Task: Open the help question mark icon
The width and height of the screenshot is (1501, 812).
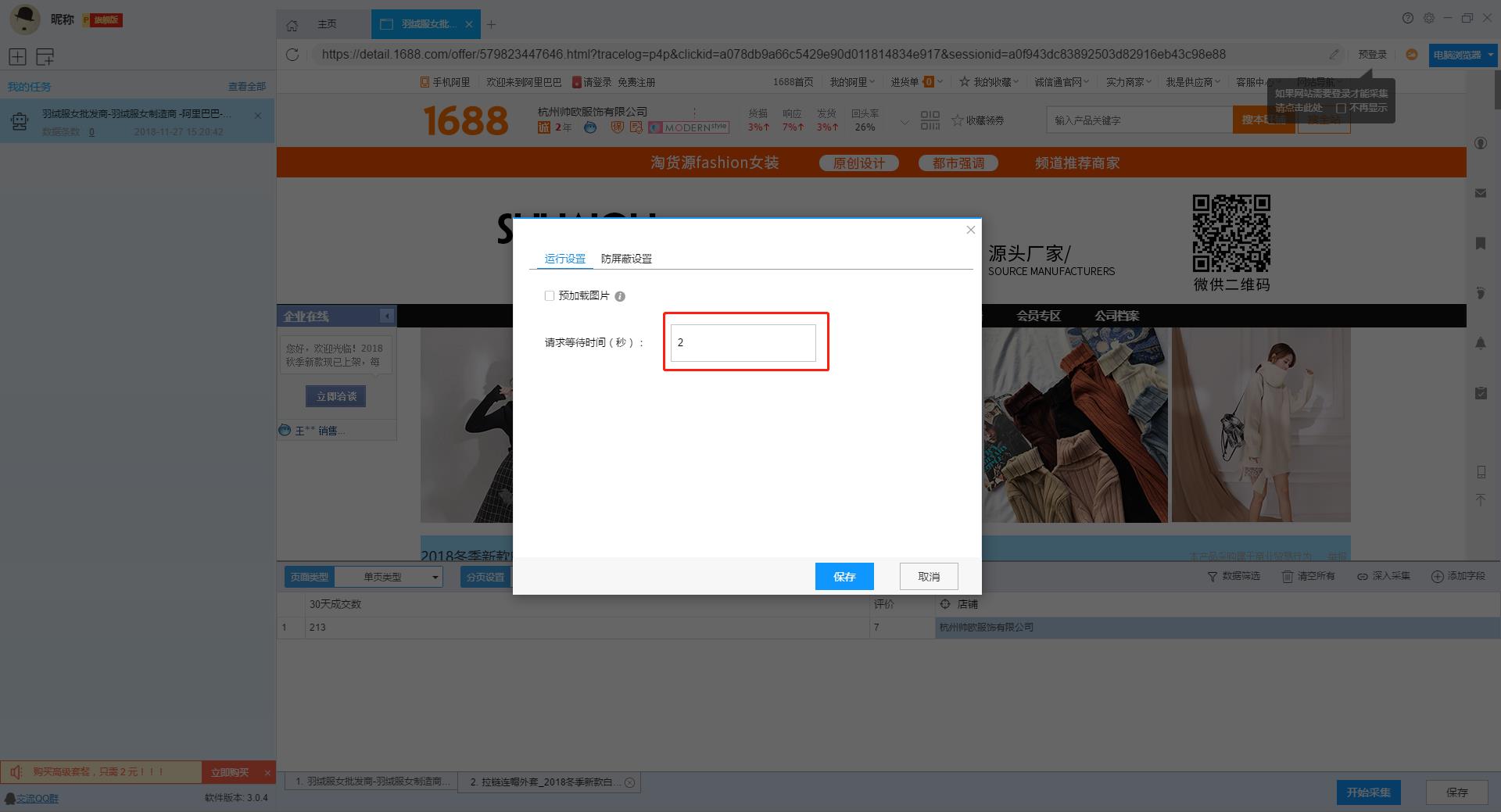Action: point(1408,18)
